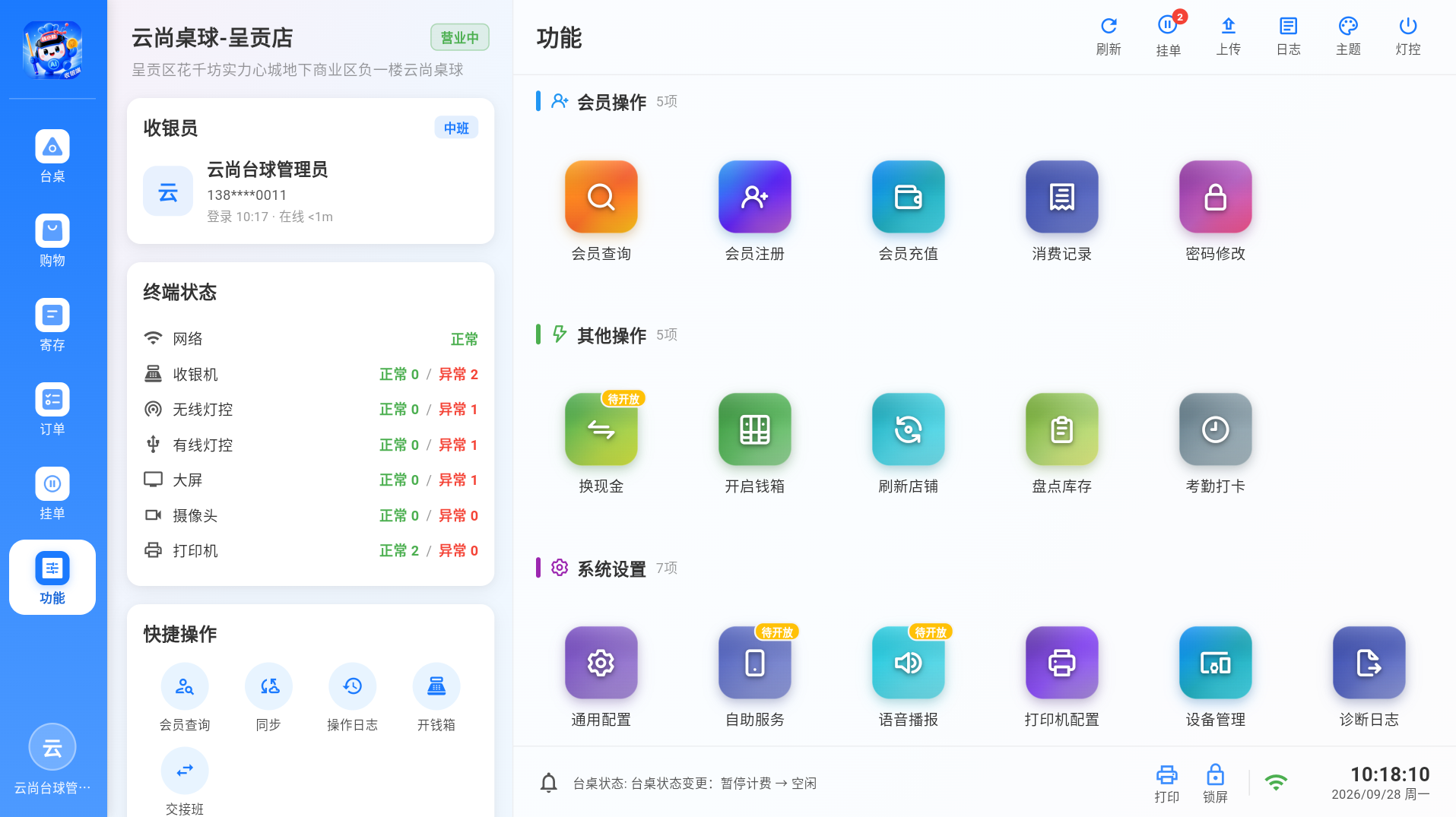This screenshot has width=1456, height=817.
Task: Open the 自助服务 self-service tile
Action: click(754, 676)
